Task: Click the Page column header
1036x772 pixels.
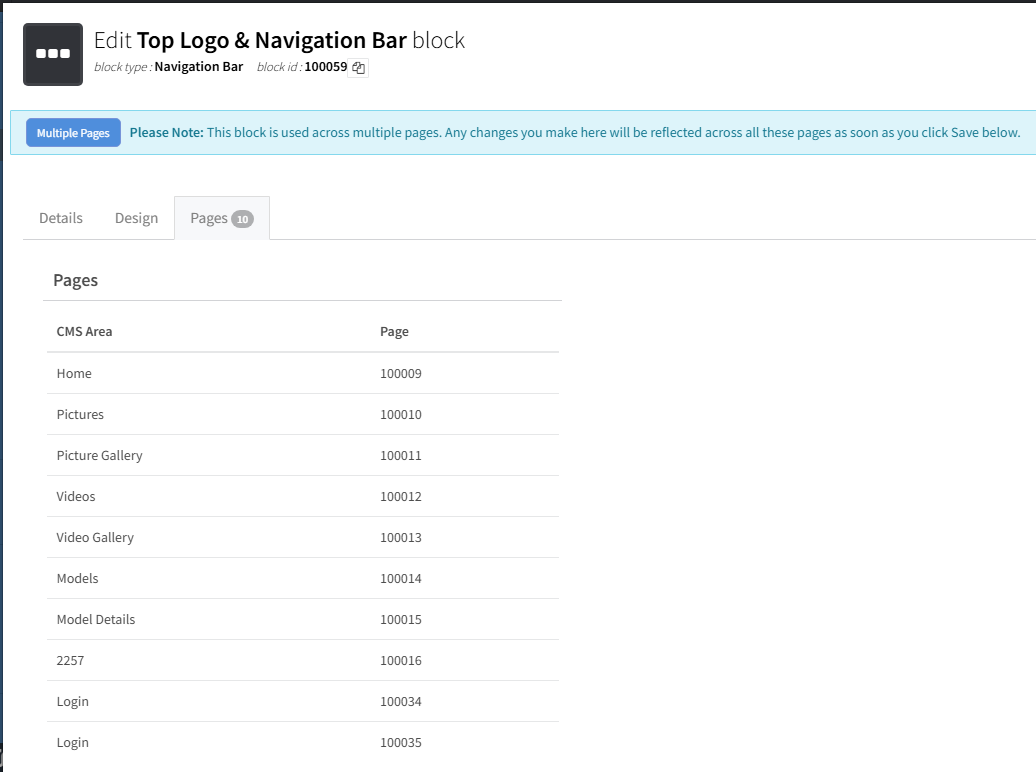Action: (x=394, y=331)
